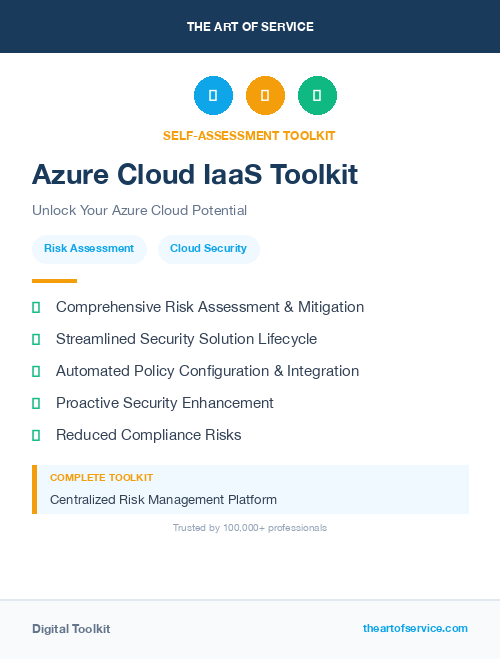Click Comprehensive Risk Assessment & Mitigation text
The height and width of the screenshot is (659, 500).
pyautogui.click(x=210, y=307)
